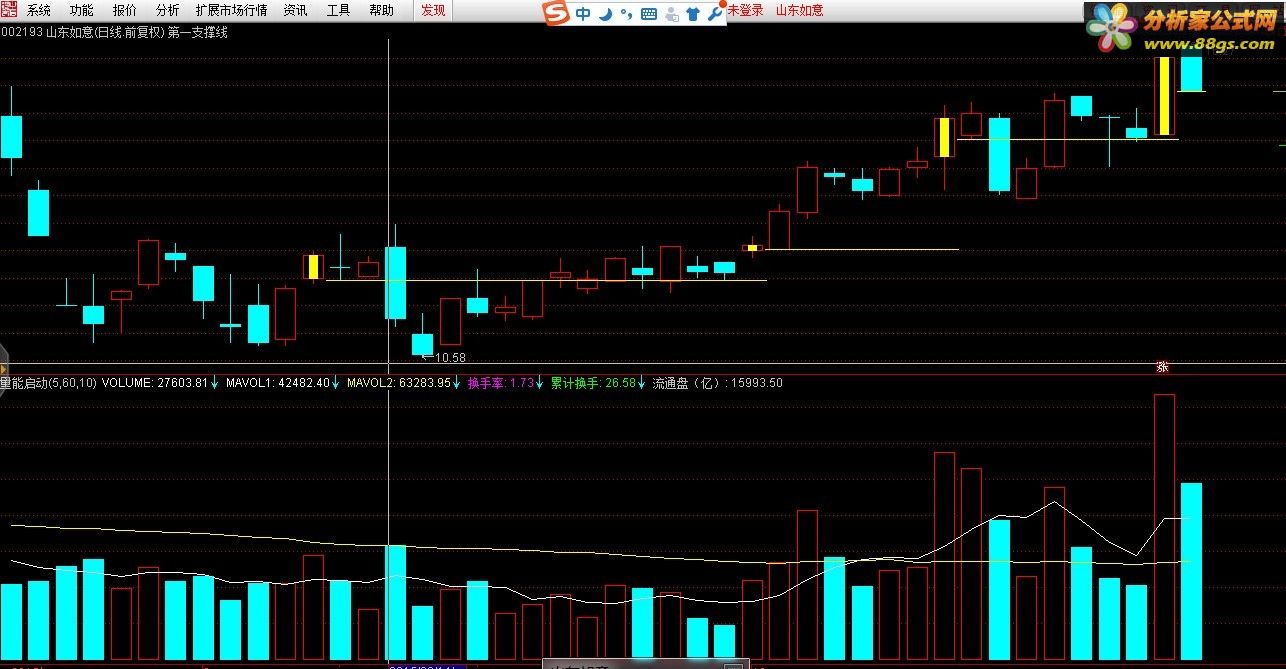The height and width of the screenshot is (669, 1286).
Task: Click the 流通盘(亿): 15993.50 value
Action: click(717, 383)
